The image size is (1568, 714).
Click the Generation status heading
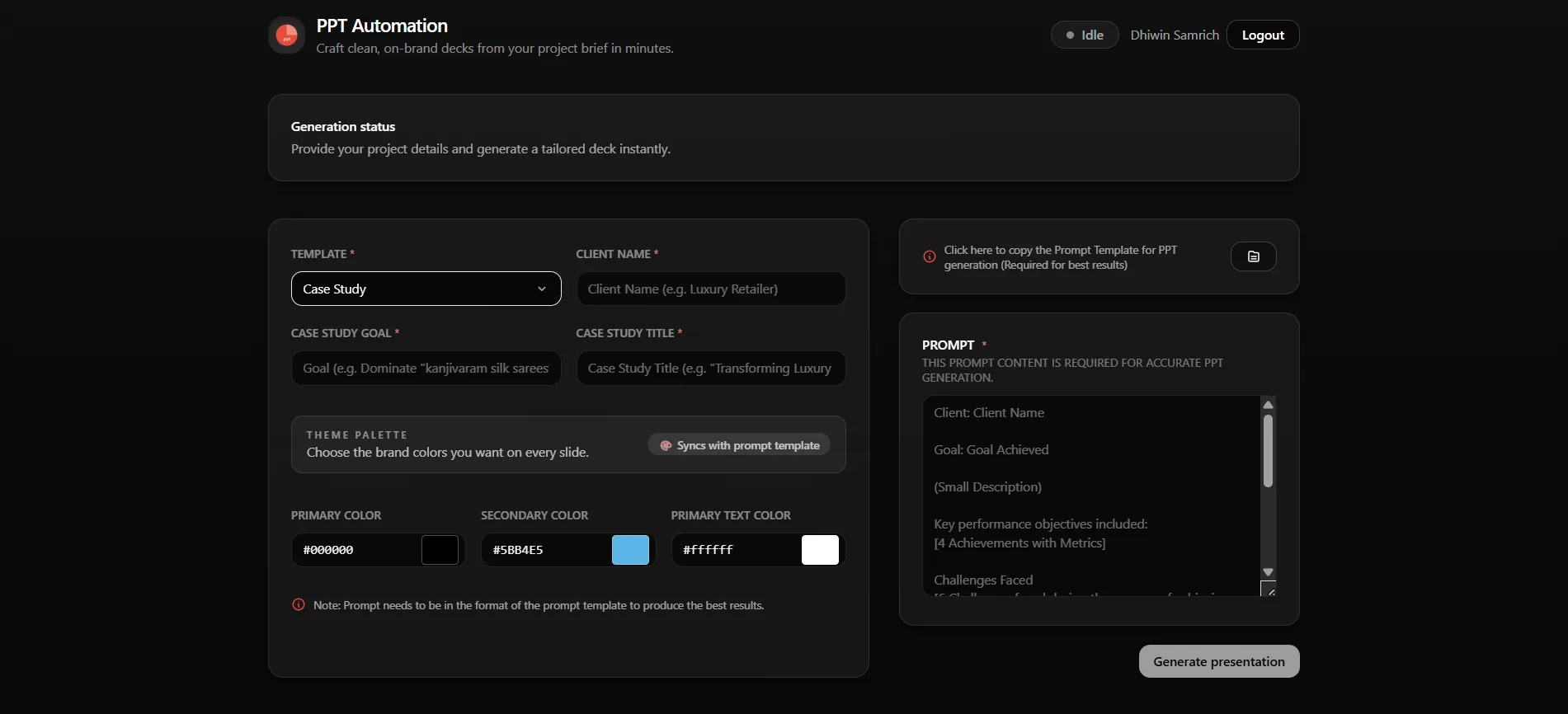[343, 126]
